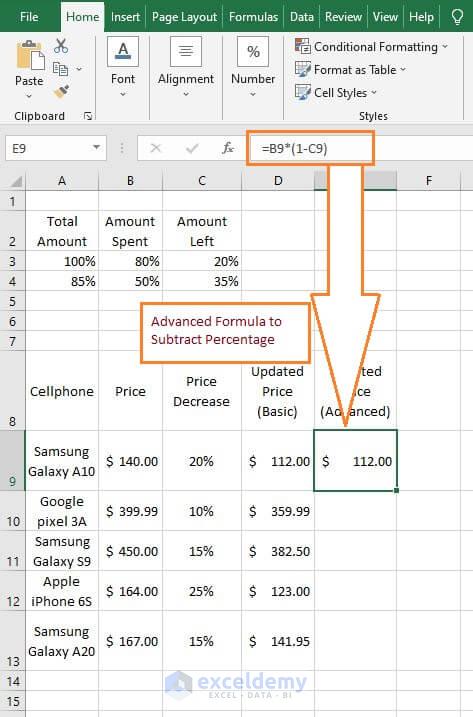Select column A header
Screen dimensions: 473x717
(62, 181)
